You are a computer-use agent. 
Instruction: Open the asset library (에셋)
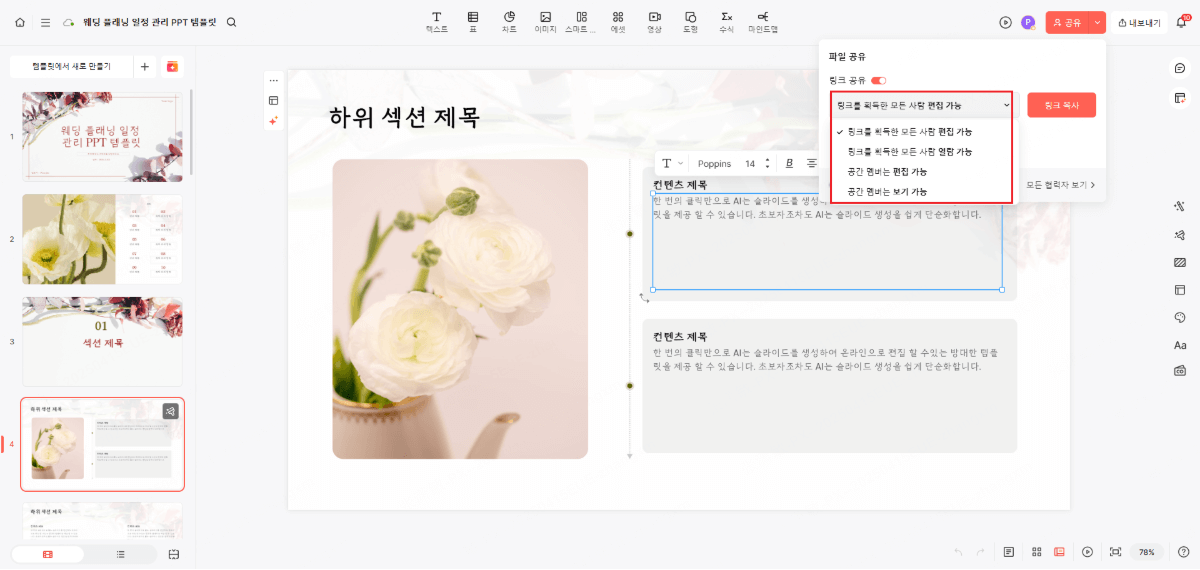click(x=618, y=22)
